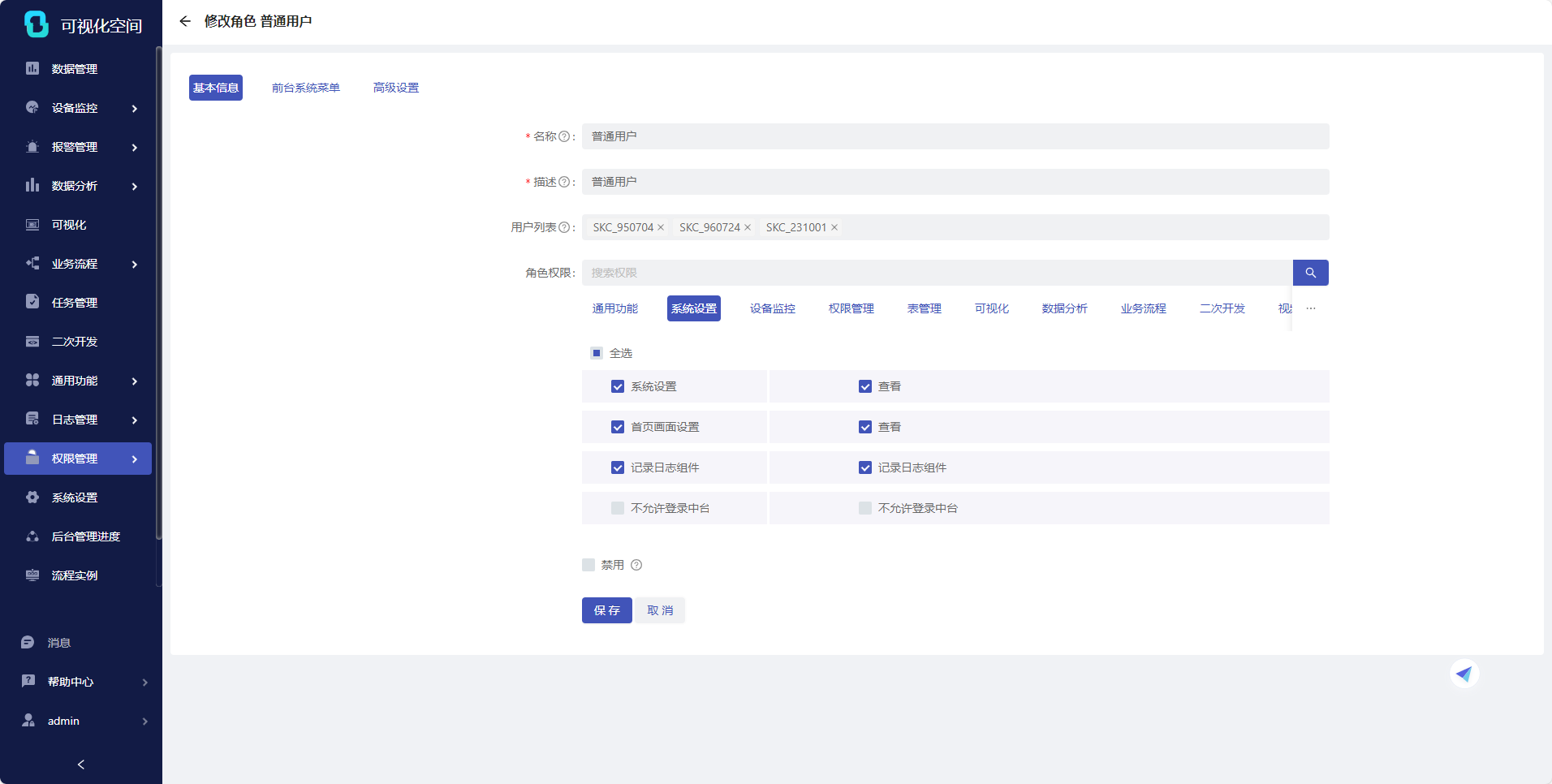Click the 日志管理 log icon

[32, 419]
